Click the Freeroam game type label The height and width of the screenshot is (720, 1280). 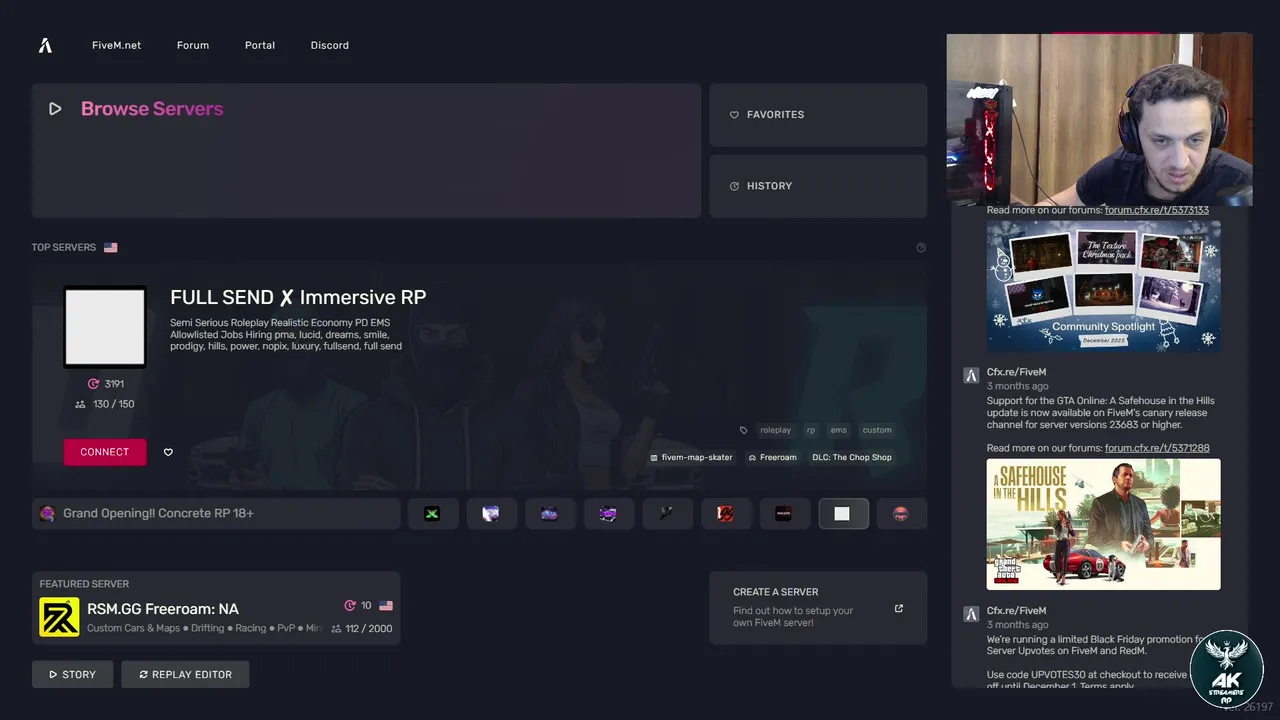pyautogui.click(x=771, y=457)
